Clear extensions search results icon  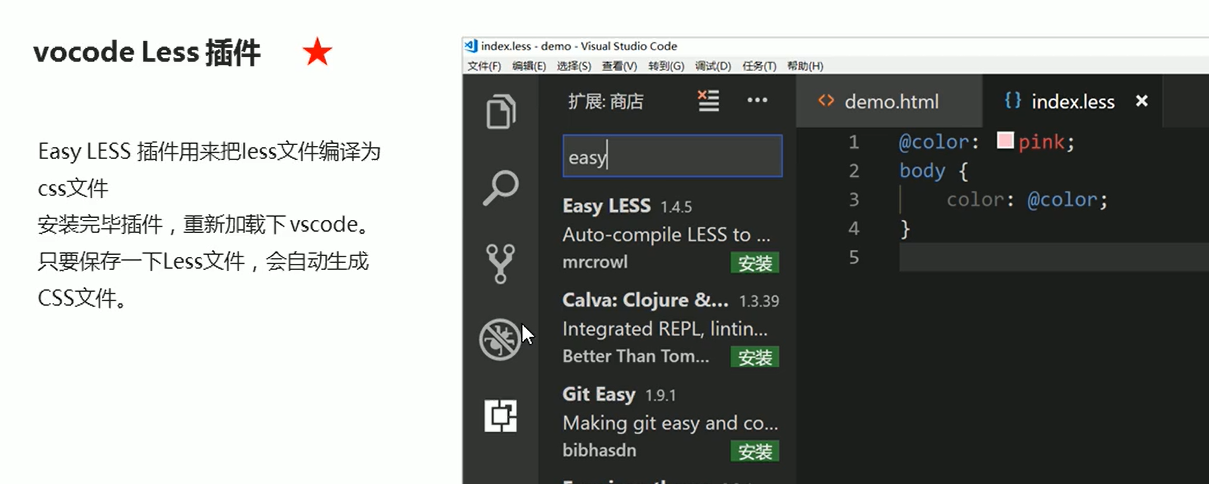click(708, 100)
